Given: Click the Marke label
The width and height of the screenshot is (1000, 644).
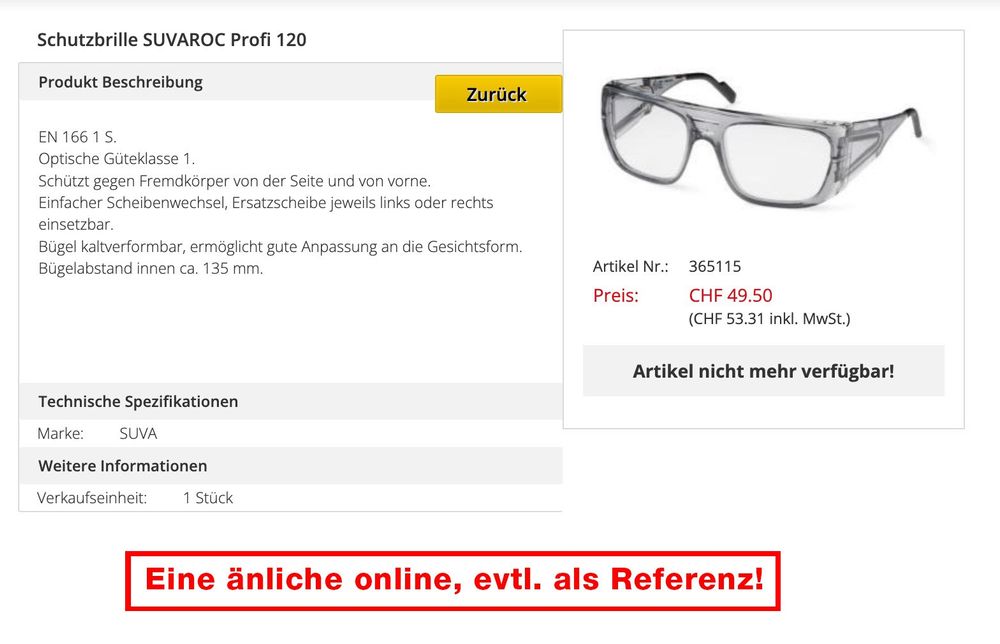Looking at the screenshot, I should [61, 434].
